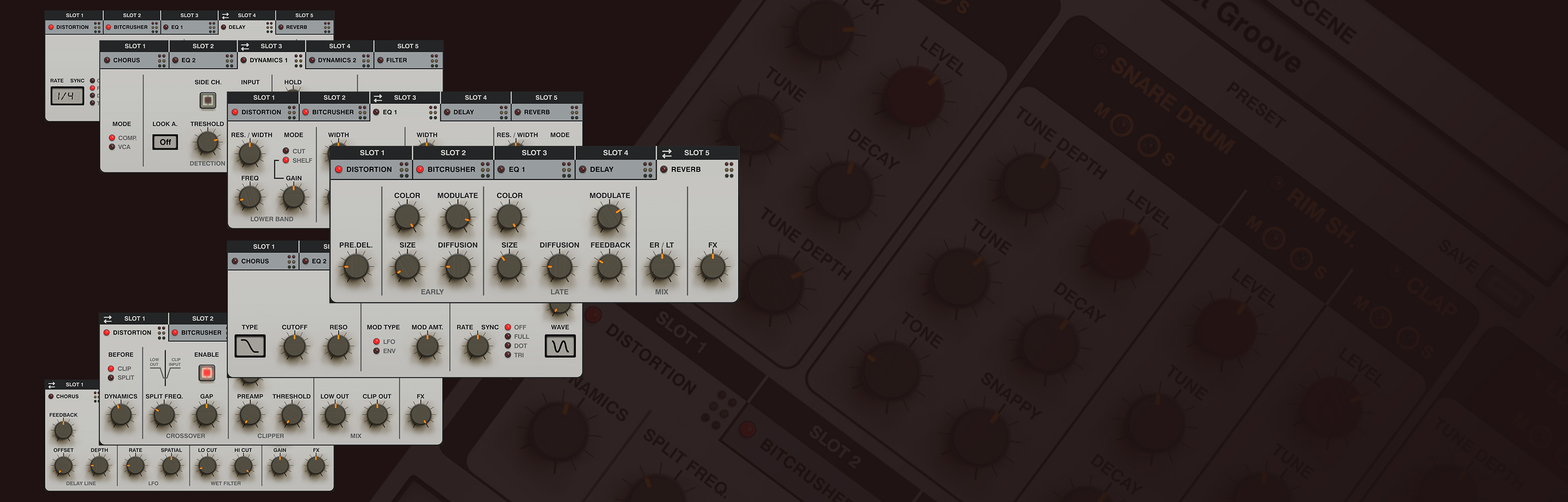Image resolution: width=1568 pixels, height=502 pixels.
Task: Select the CUT mode radio in the EQ panel
Action: click(x=285, y=151)
